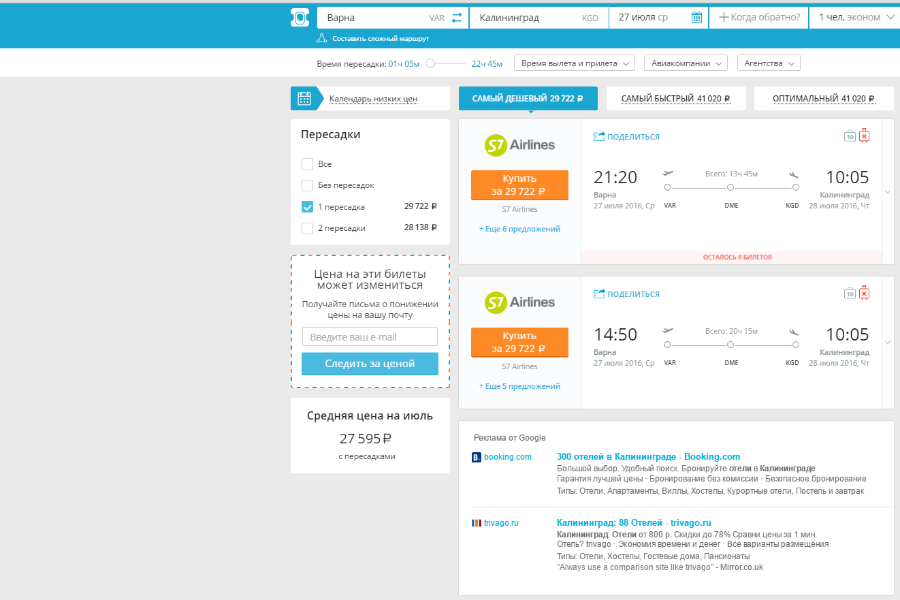Viewport: 900px width, 600px height.
Task: Open passengers and class dropdown
Action: (855, 17)
